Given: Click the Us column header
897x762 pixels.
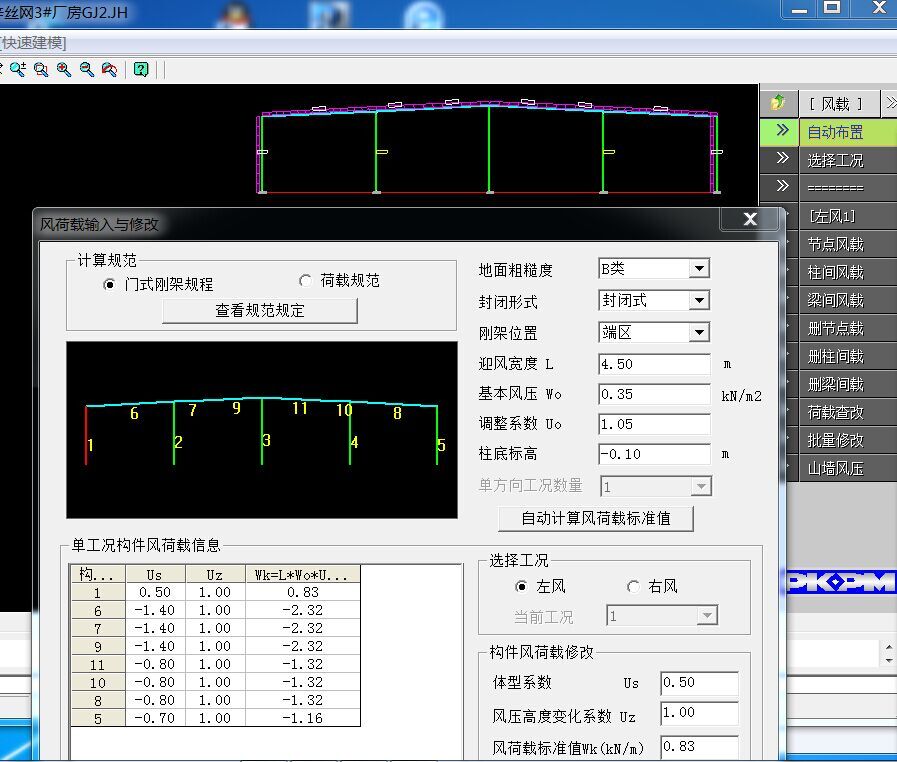Looking at the screenshot, I should [x=155, y=574].
